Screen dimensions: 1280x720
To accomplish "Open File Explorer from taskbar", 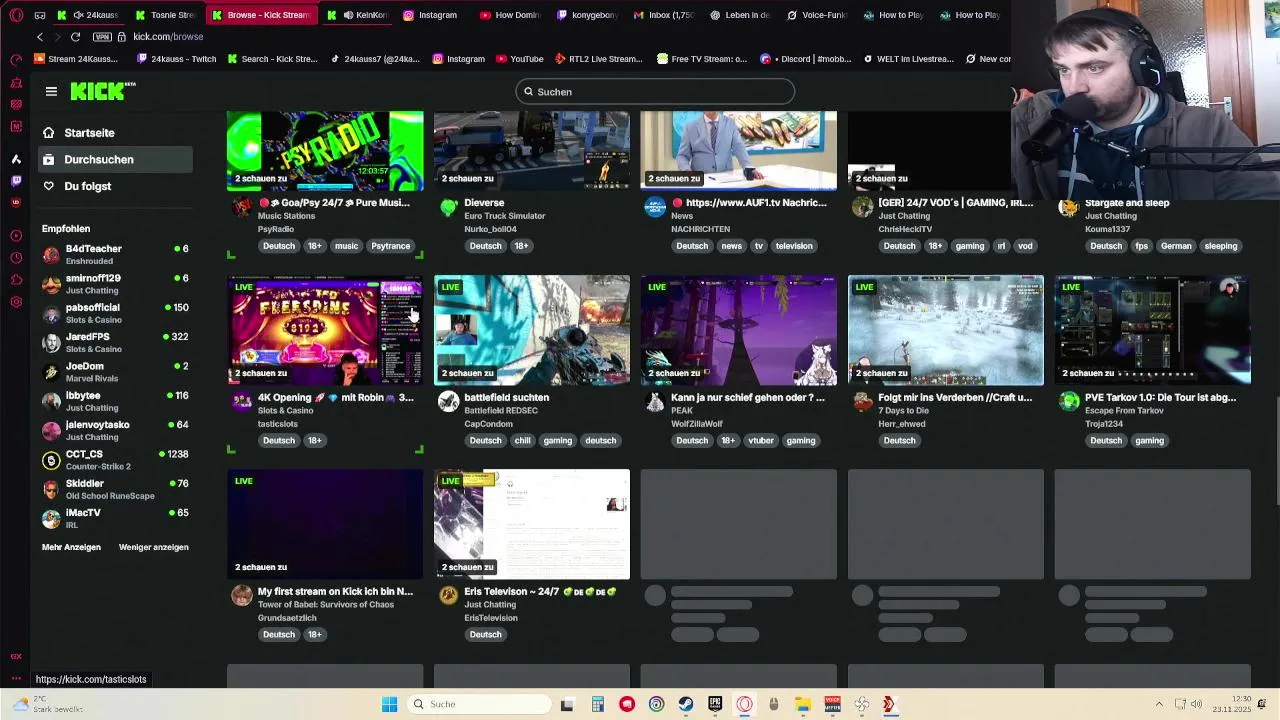I will pos(803,704).
